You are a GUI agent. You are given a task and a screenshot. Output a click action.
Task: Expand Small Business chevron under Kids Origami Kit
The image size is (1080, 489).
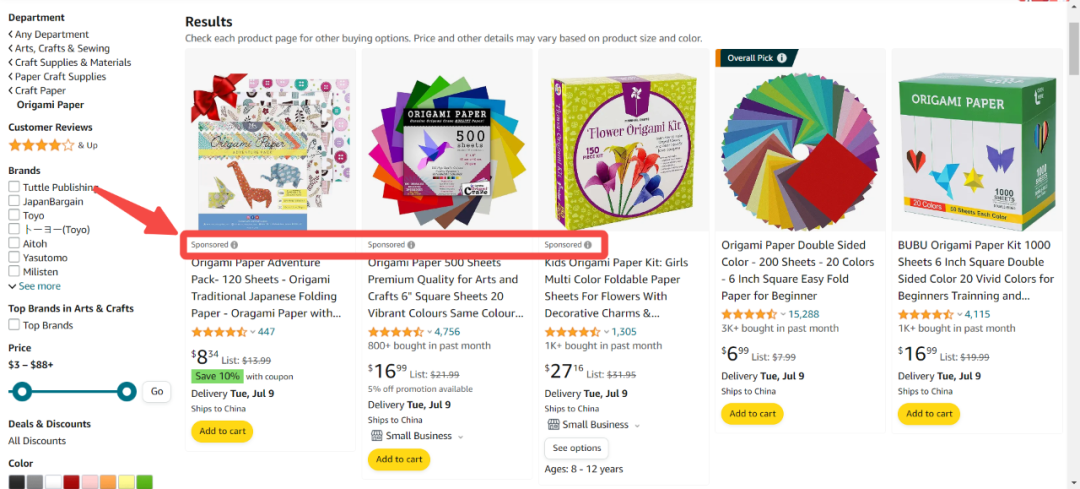[637, 426]
